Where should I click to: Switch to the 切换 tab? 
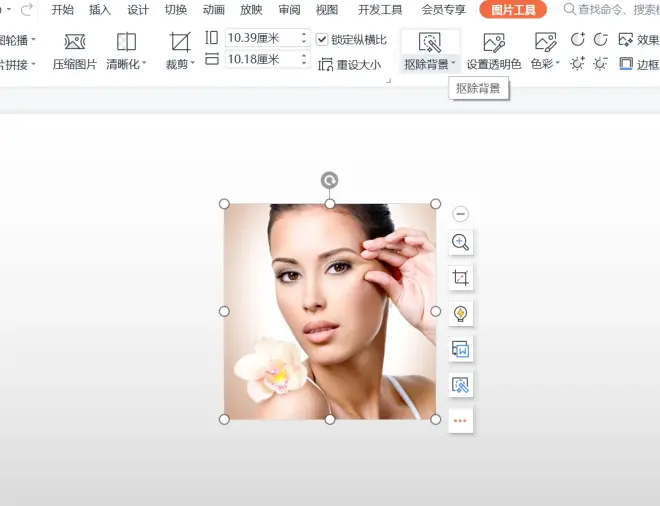(176, 9)
